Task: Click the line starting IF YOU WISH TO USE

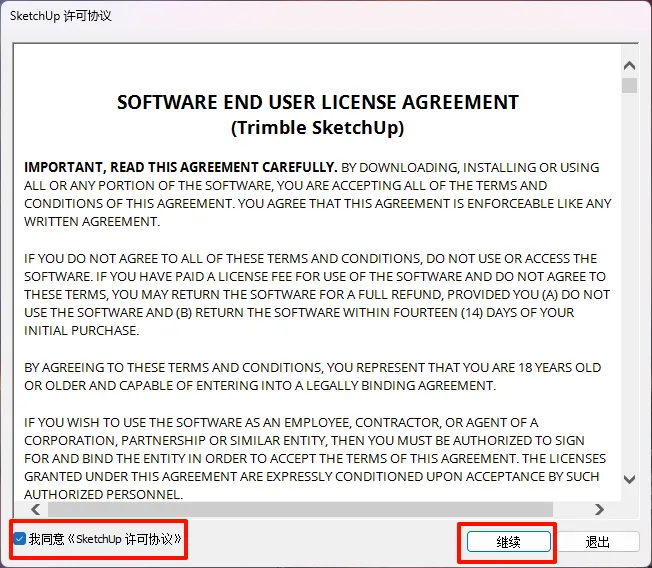Action: 281,422
